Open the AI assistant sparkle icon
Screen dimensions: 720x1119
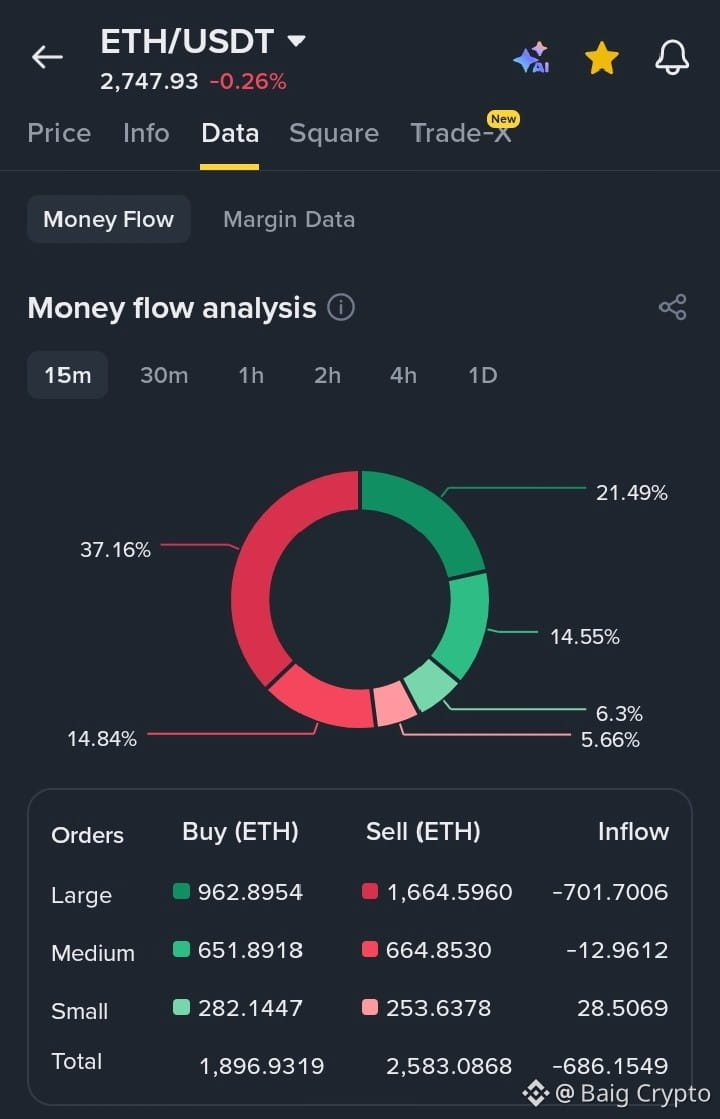click(532, 58)
